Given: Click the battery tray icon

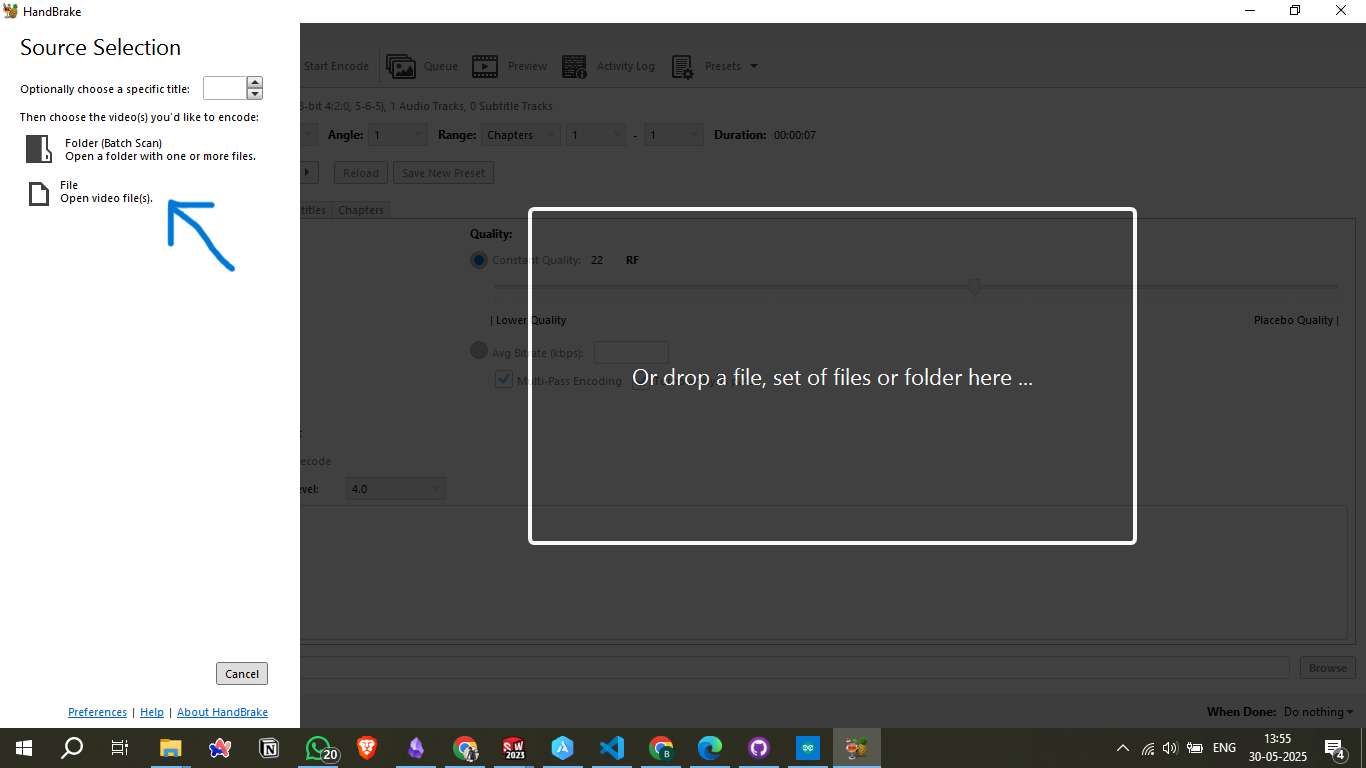Looking at the screenshot, I should coord(1194,748).
